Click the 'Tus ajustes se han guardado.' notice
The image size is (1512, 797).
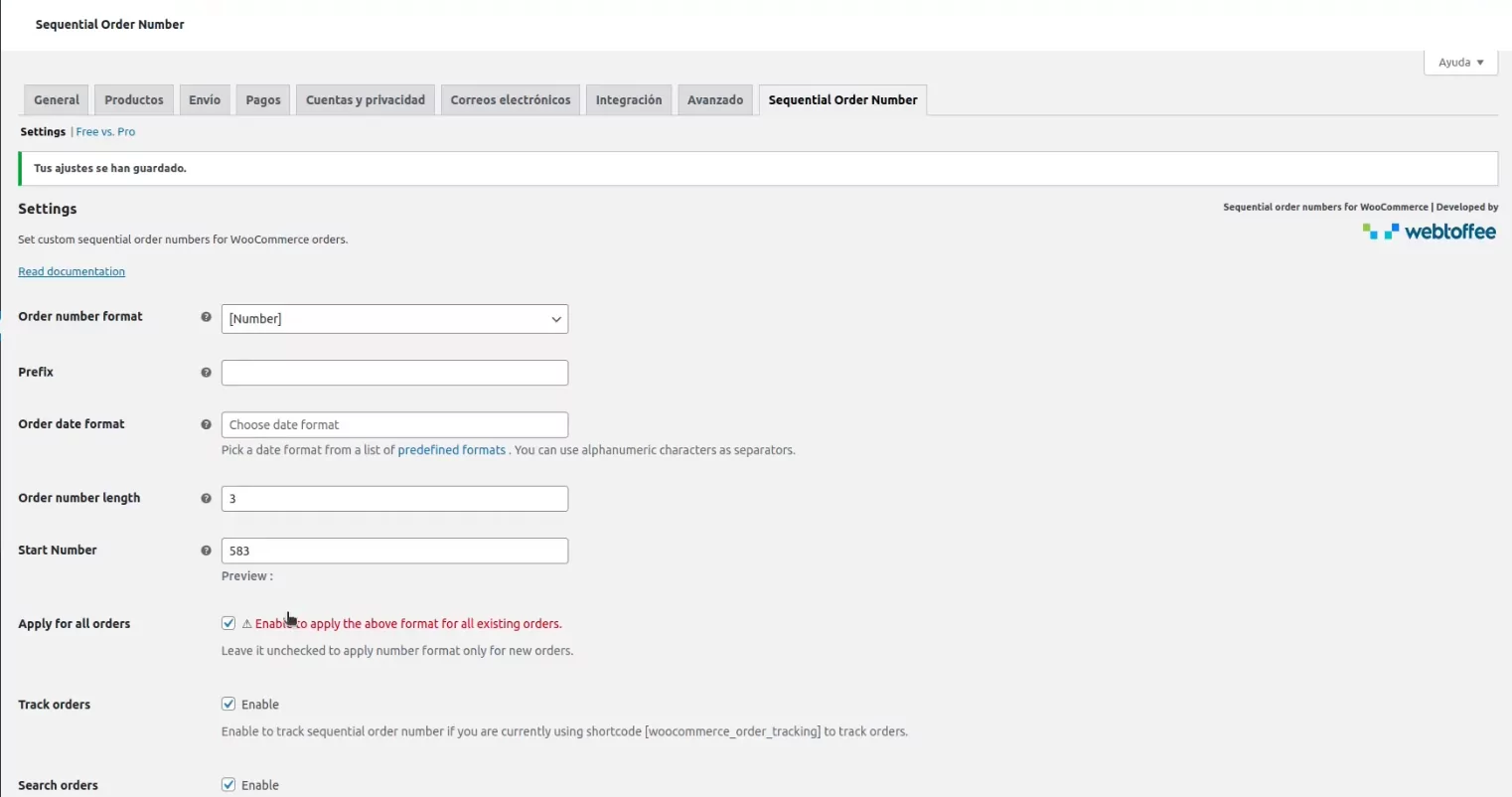coord(758,168)
